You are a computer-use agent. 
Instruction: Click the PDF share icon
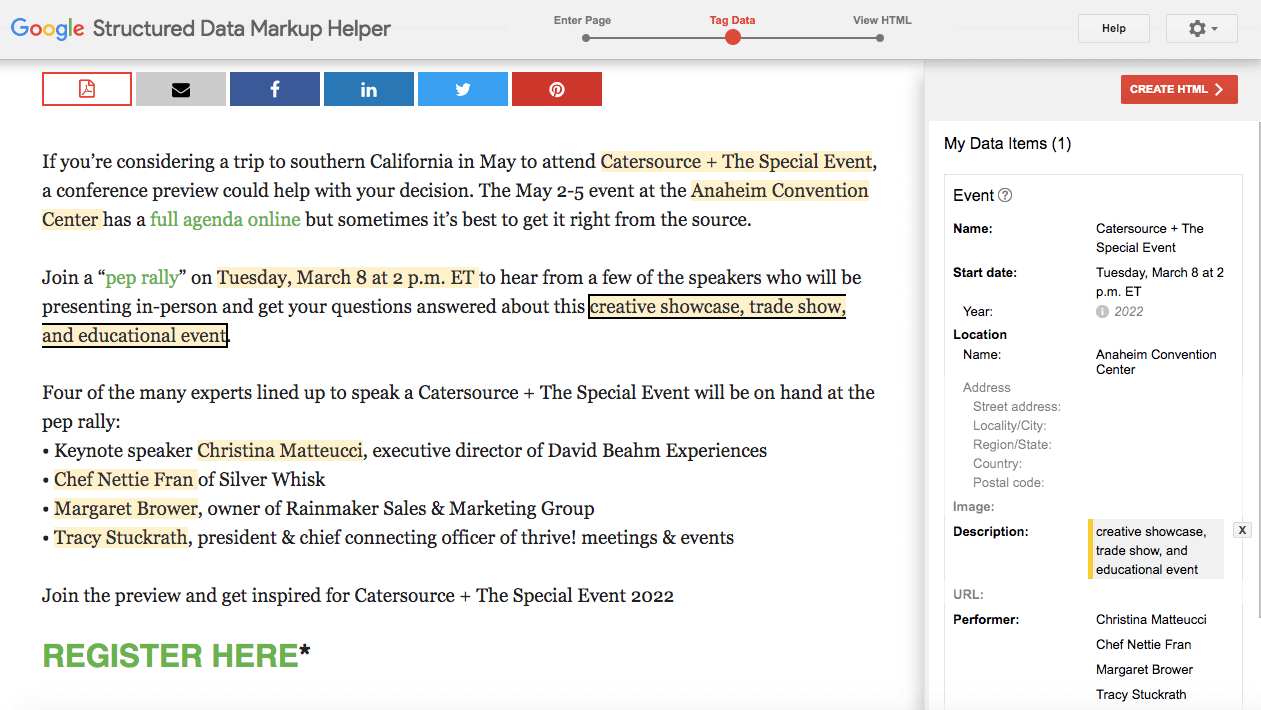[87, 89]
